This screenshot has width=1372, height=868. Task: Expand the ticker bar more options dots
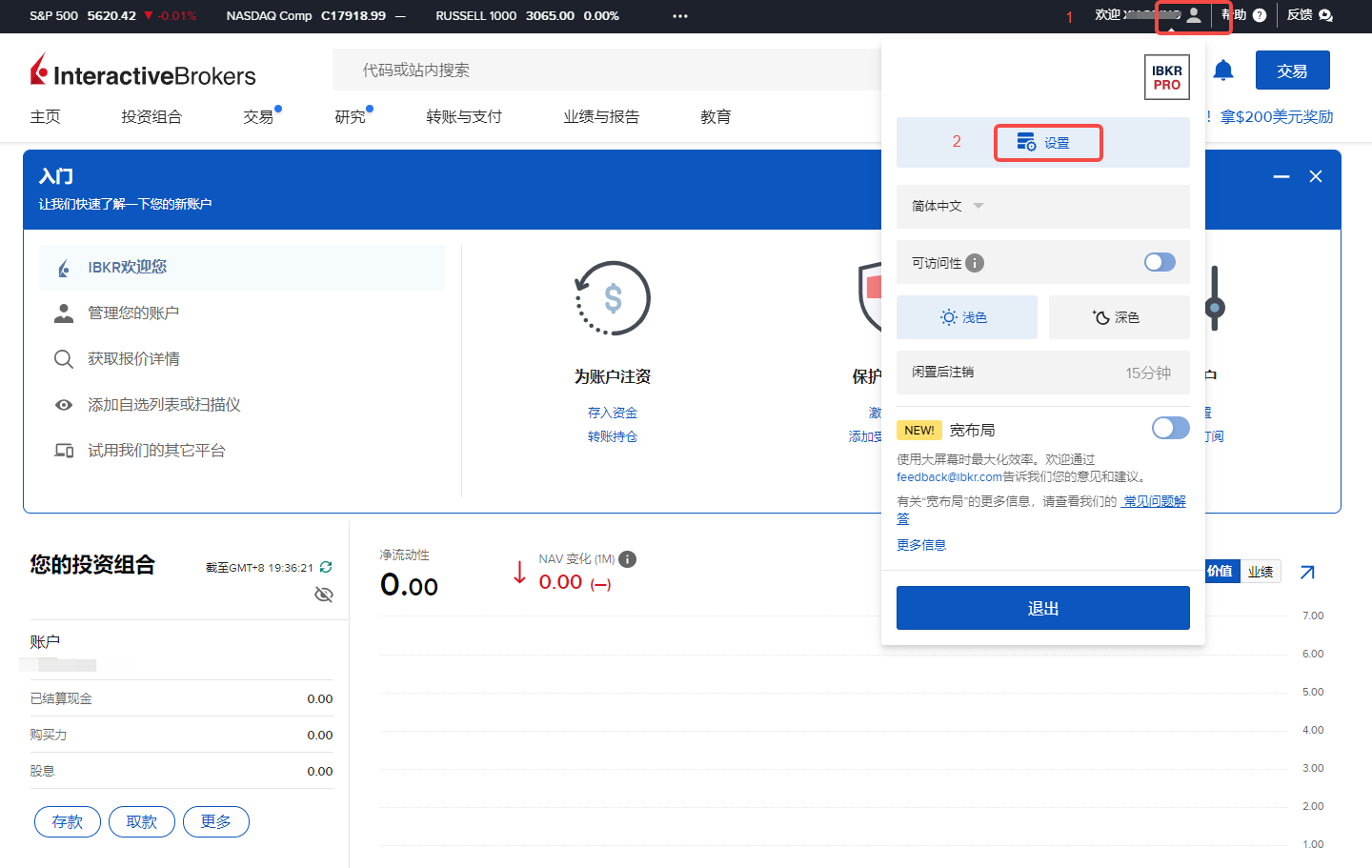pos(680,16)
